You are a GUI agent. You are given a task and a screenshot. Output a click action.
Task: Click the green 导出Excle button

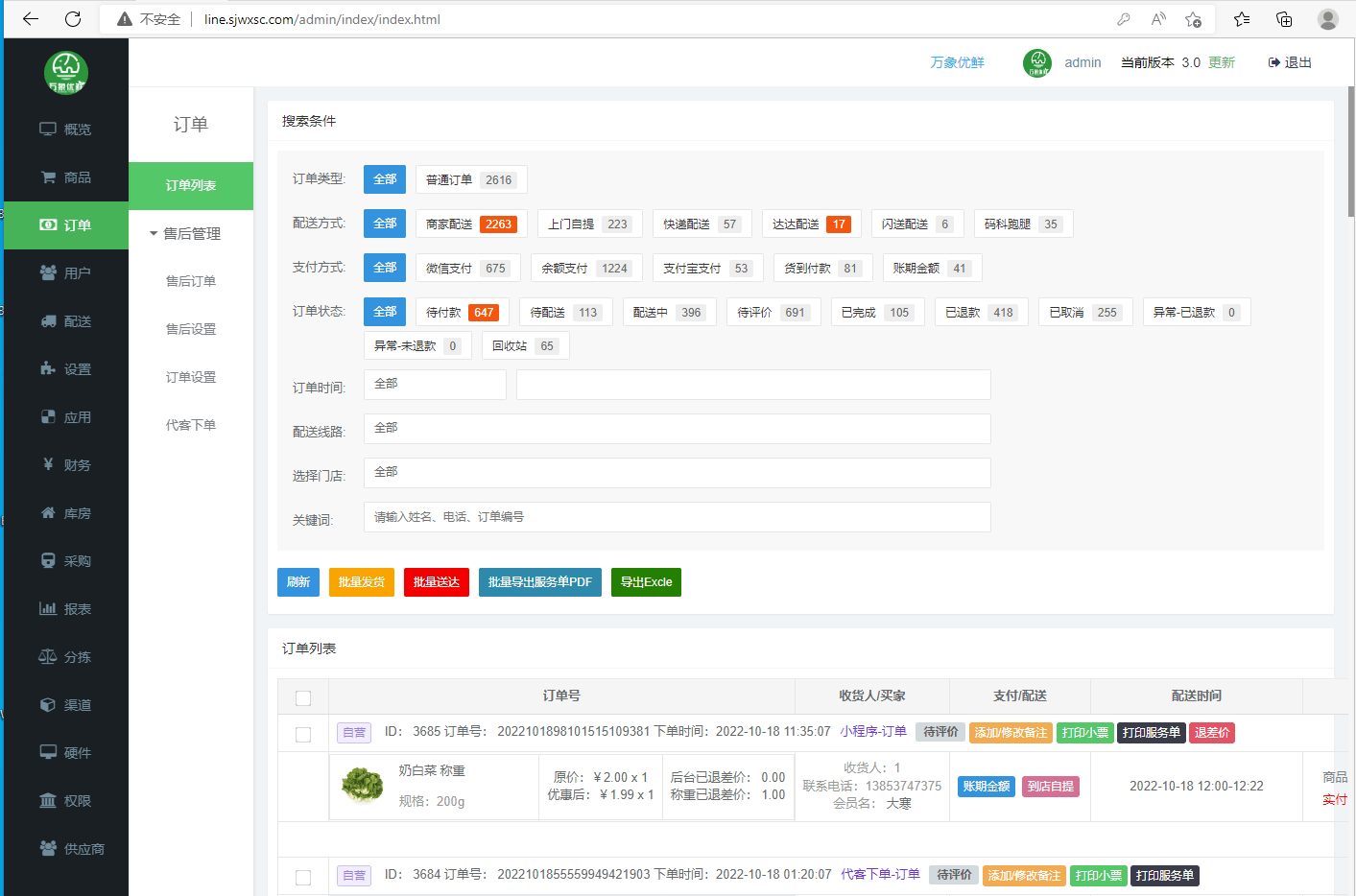[x=646, y=582]
